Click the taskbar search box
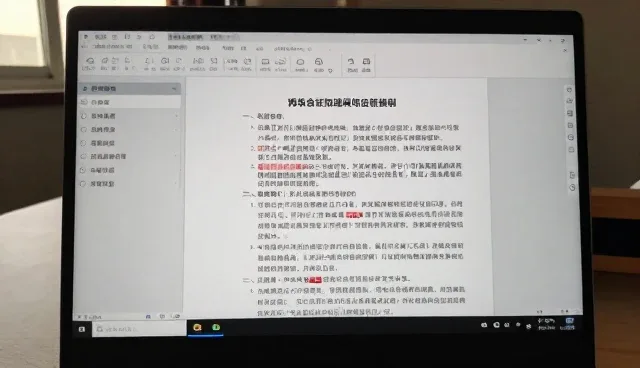 pos(139,328)
